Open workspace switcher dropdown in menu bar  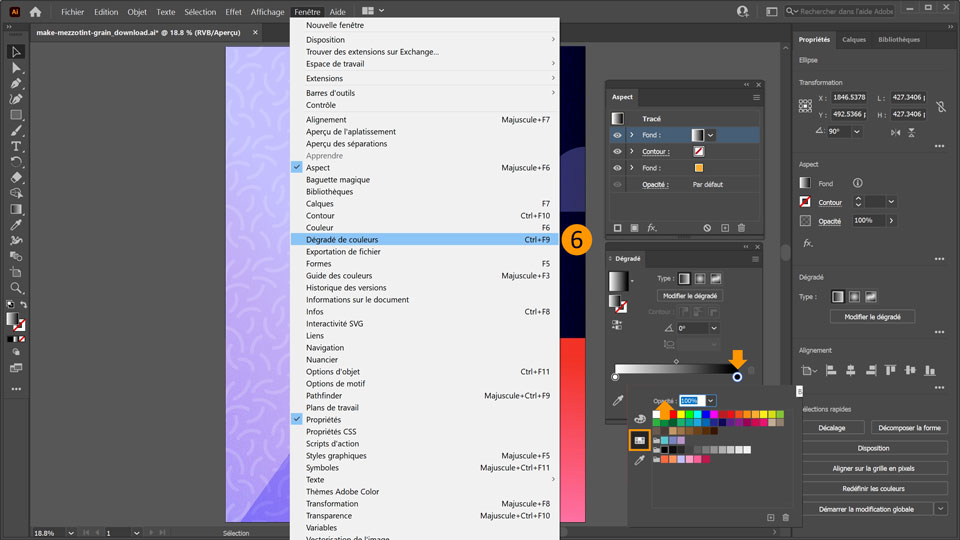pyautogui.click(x=372, y=11)
